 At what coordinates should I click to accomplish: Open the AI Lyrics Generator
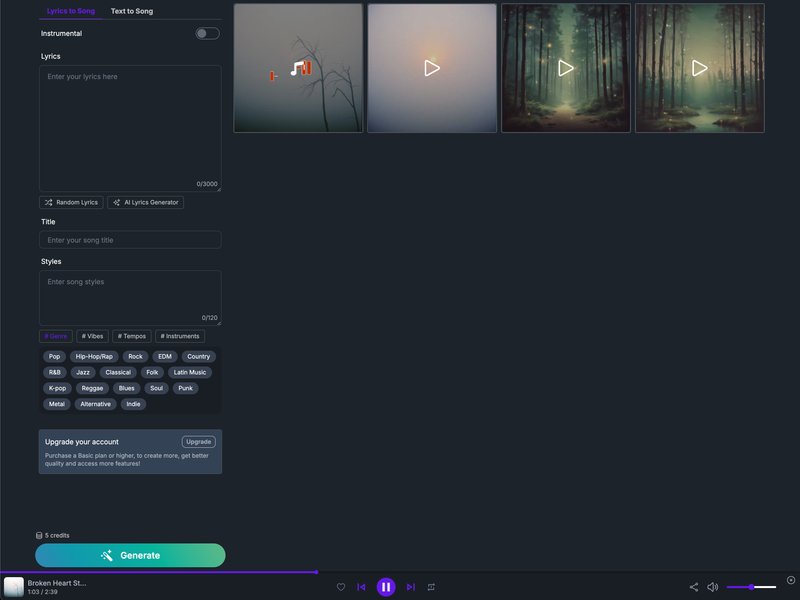coord(145,202)
